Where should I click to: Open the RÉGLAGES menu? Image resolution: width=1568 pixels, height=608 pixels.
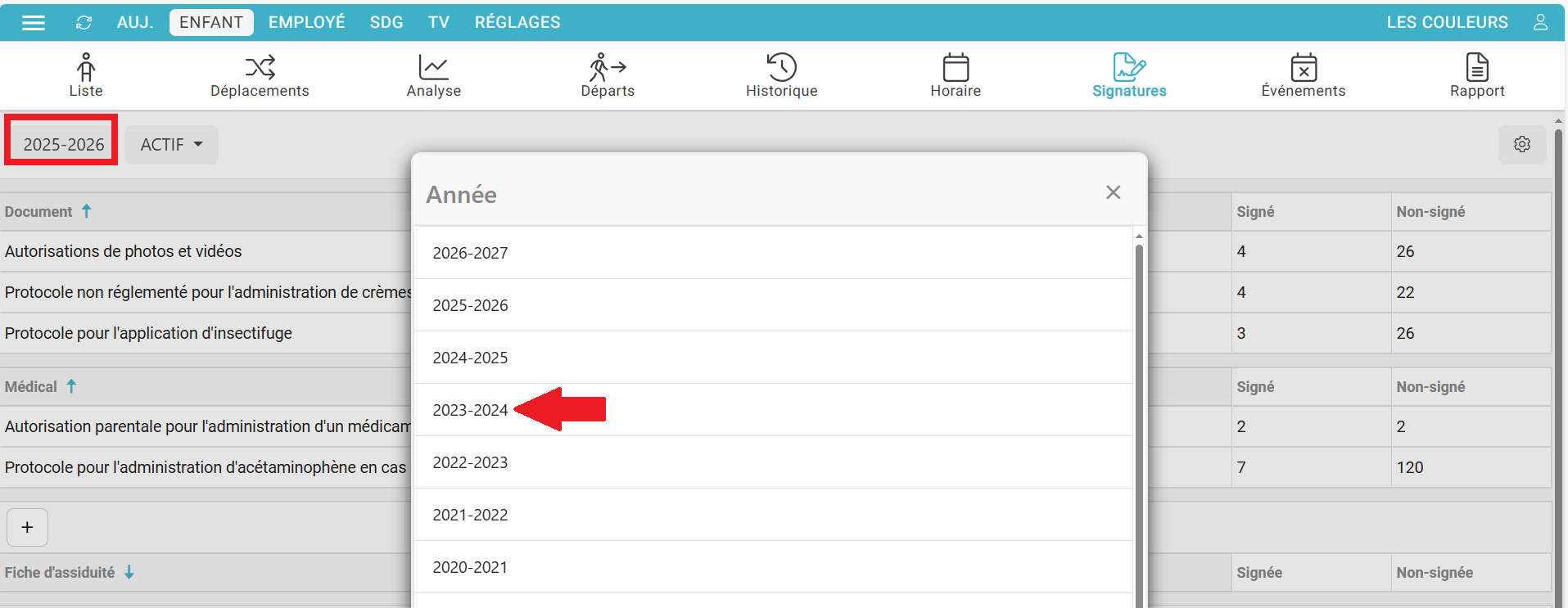click(x=517, y=23)
